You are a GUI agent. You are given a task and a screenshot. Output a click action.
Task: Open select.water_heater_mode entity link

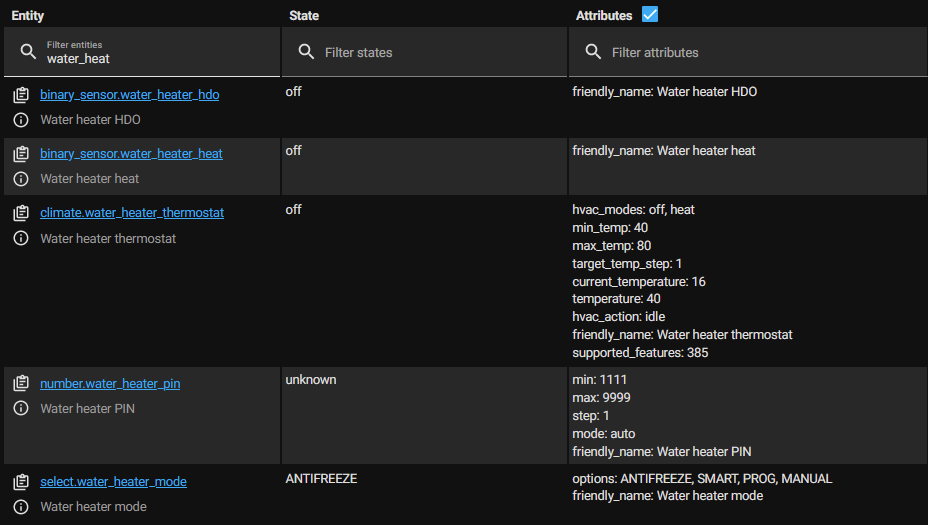113,482
